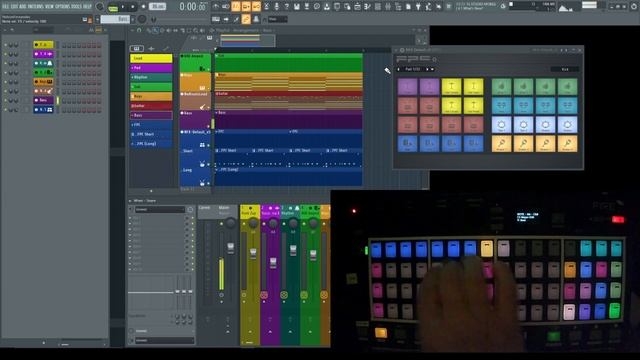Viewport: 640px width, 360px height.
Task: Open the Playlist window menu arrow
Action: (x=132, y=30)
